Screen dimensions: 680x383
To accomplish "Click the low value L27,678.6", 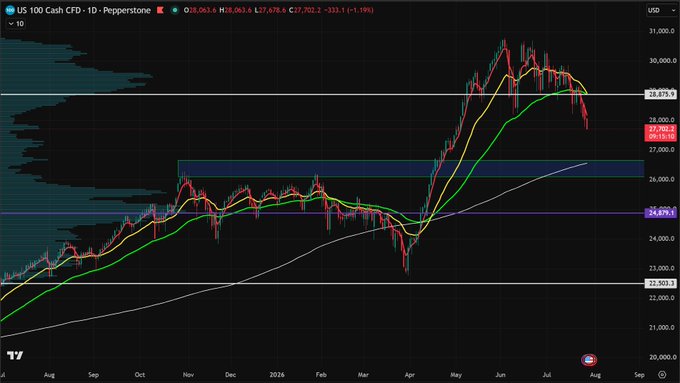I will coord(270,10).
